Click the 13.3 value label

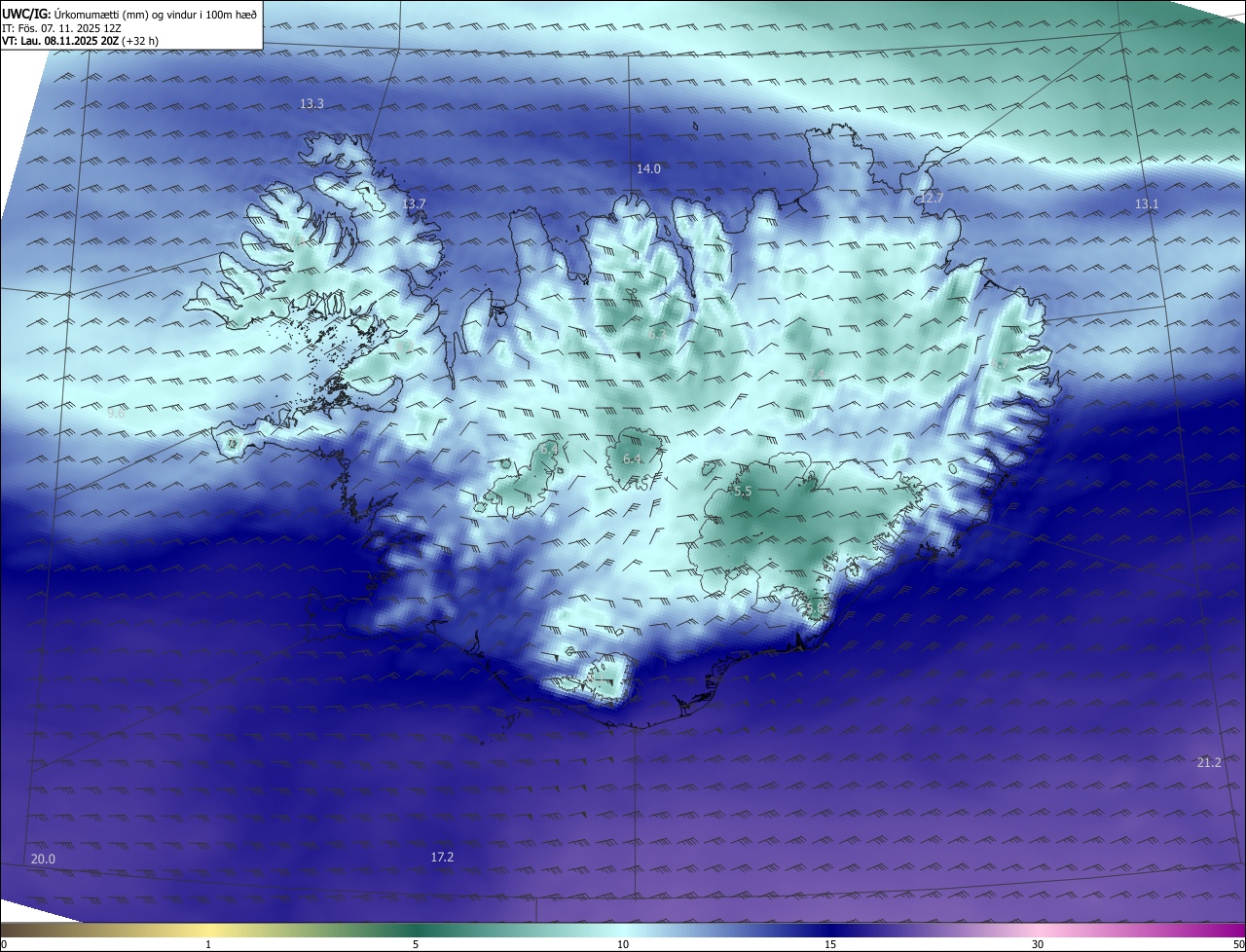point(311,103)
